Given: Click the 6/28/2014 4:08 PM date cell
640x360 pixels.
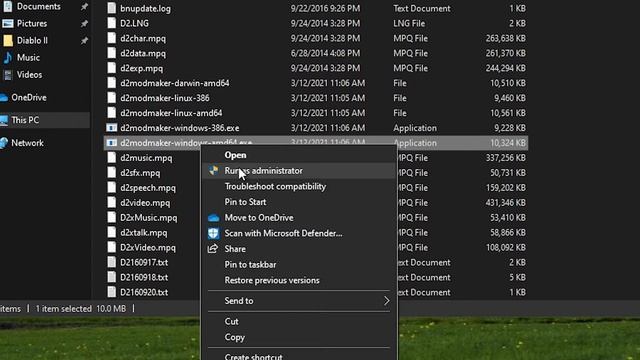Looking at the screenshot, I should (325, 53).
